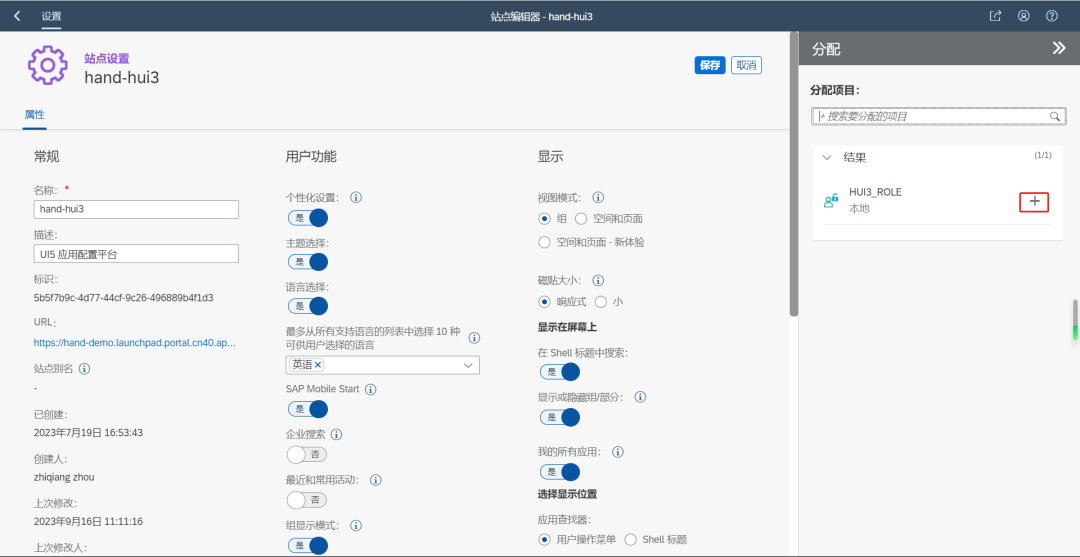Viewport: 1080px width, 557px height.
Task: Select Shell 标题 app finder radio
Action: click(x=630, y=539)
